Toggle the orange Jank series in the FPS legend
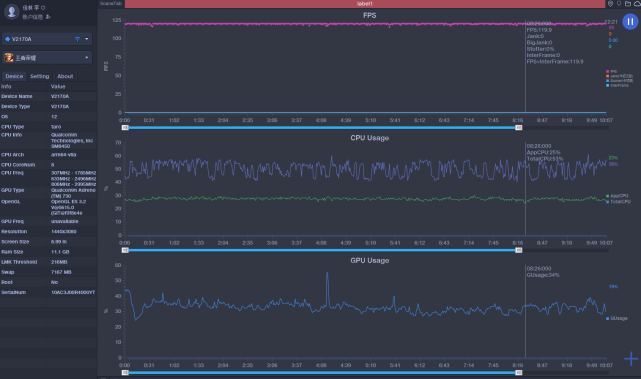The image size is (641, 379). 619,76
